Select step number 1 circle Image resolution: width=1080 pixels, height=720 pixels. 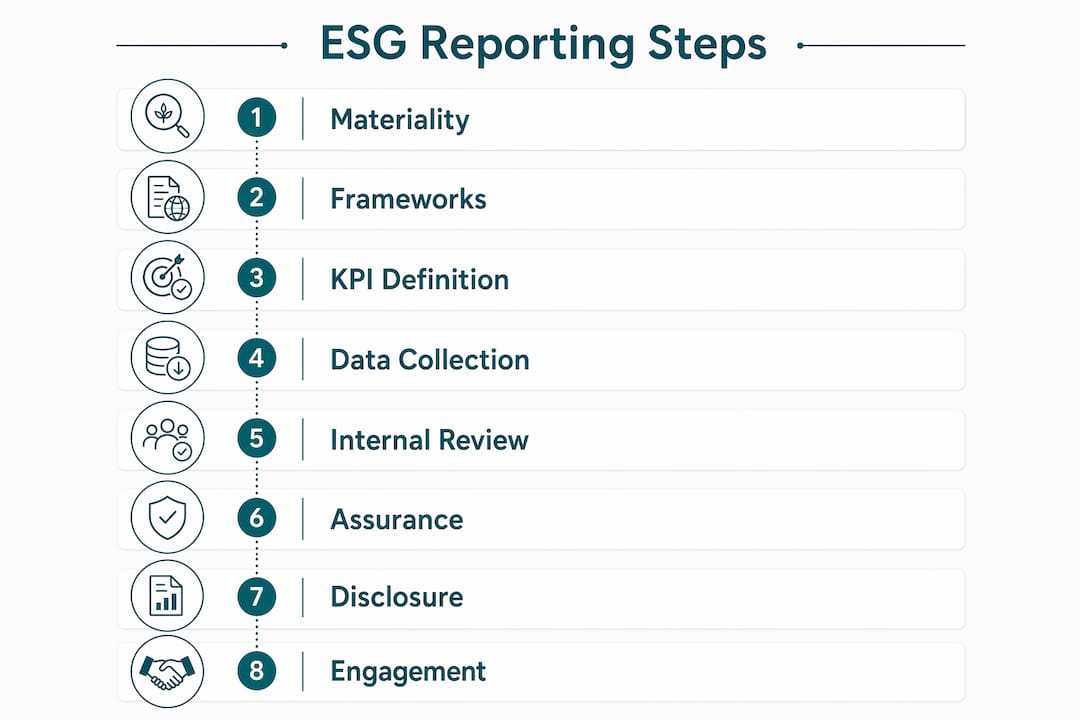[x=257, y=117]
